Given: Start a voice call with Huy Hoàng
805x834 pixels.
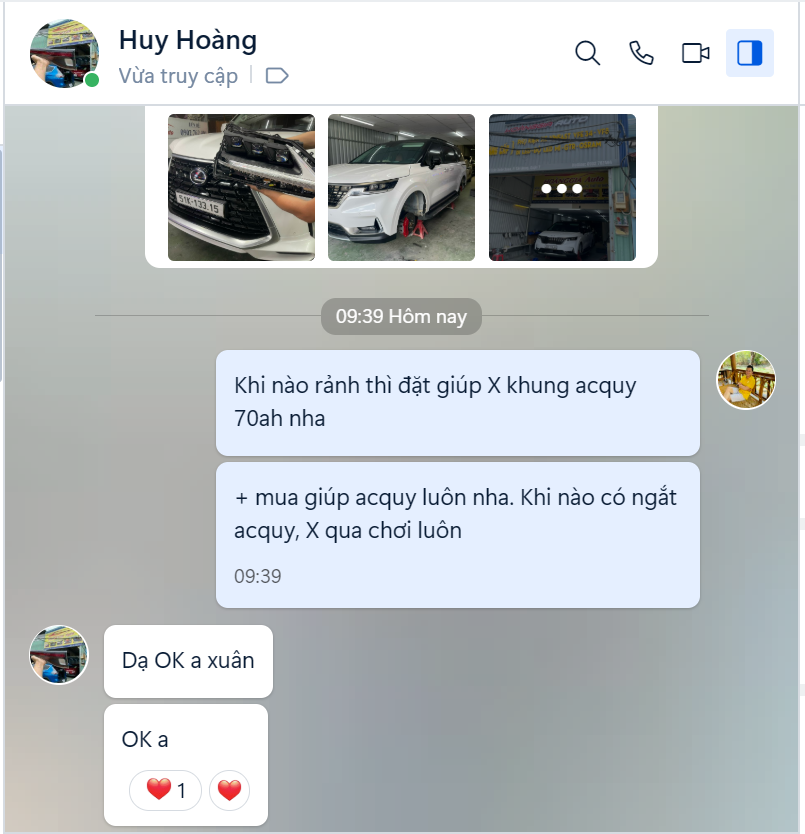Looking at the screenshot, I should tap(641, 53).
